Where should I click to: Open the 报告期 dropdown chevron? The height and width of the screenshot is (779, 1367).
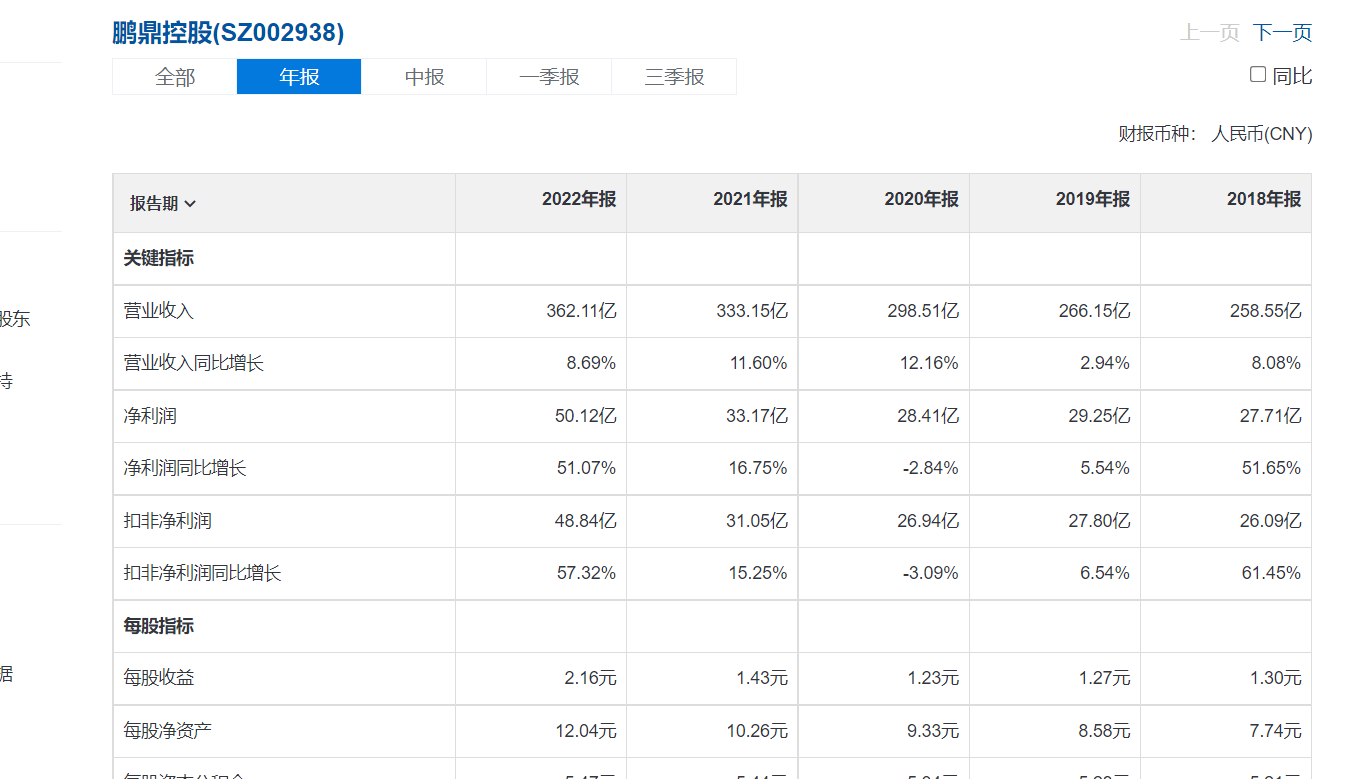pos(190,204)
